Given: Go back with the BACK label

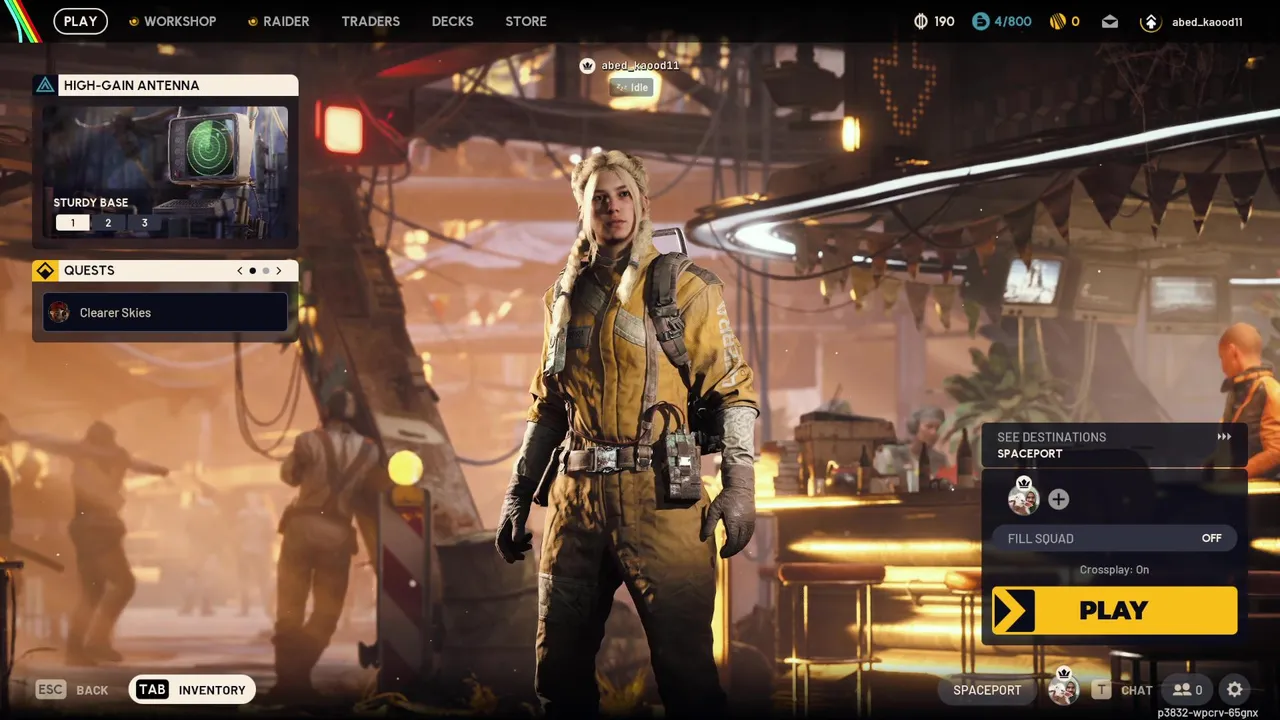Looking at the screenshot, I should tap(92, 690).
